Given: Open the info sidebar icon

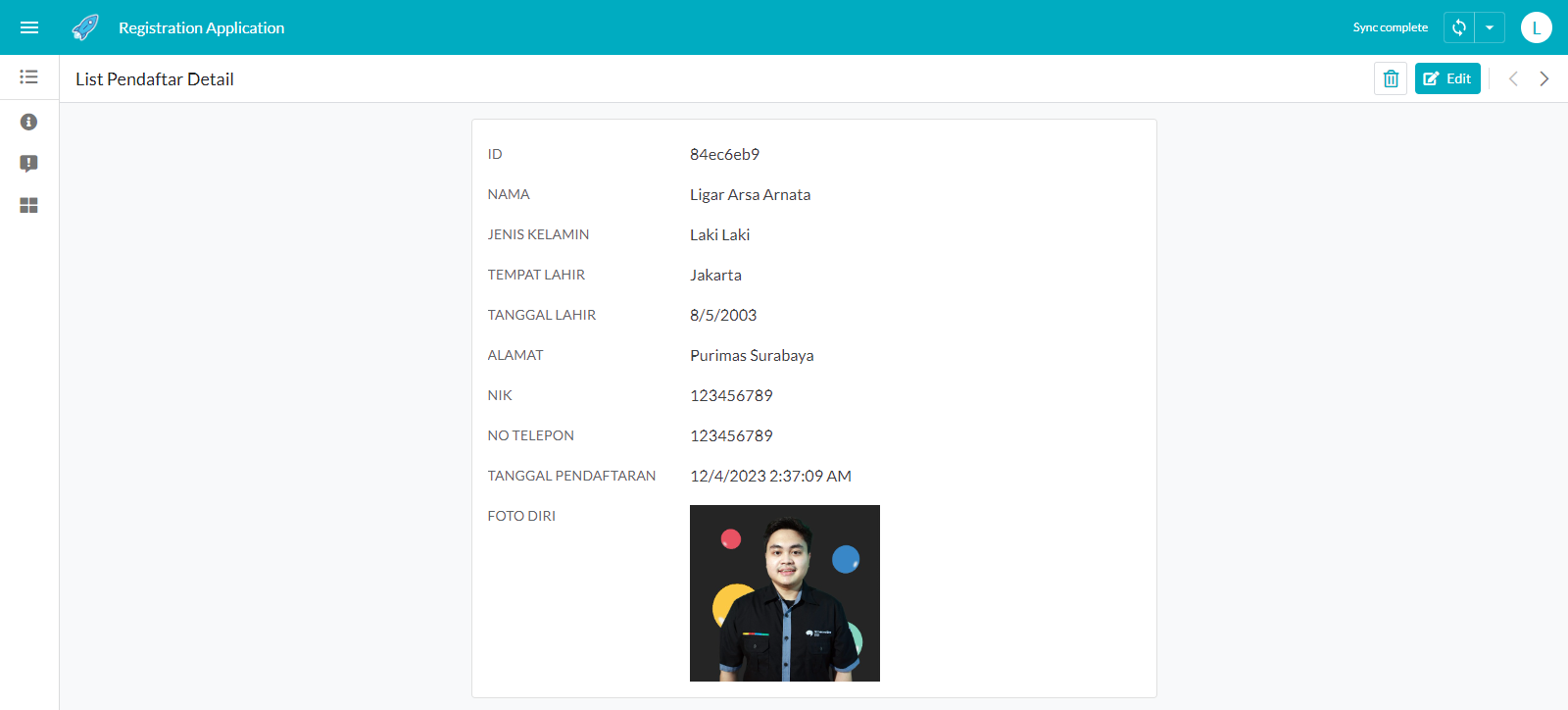Looking at the screenshot, I should click(29, 122).
